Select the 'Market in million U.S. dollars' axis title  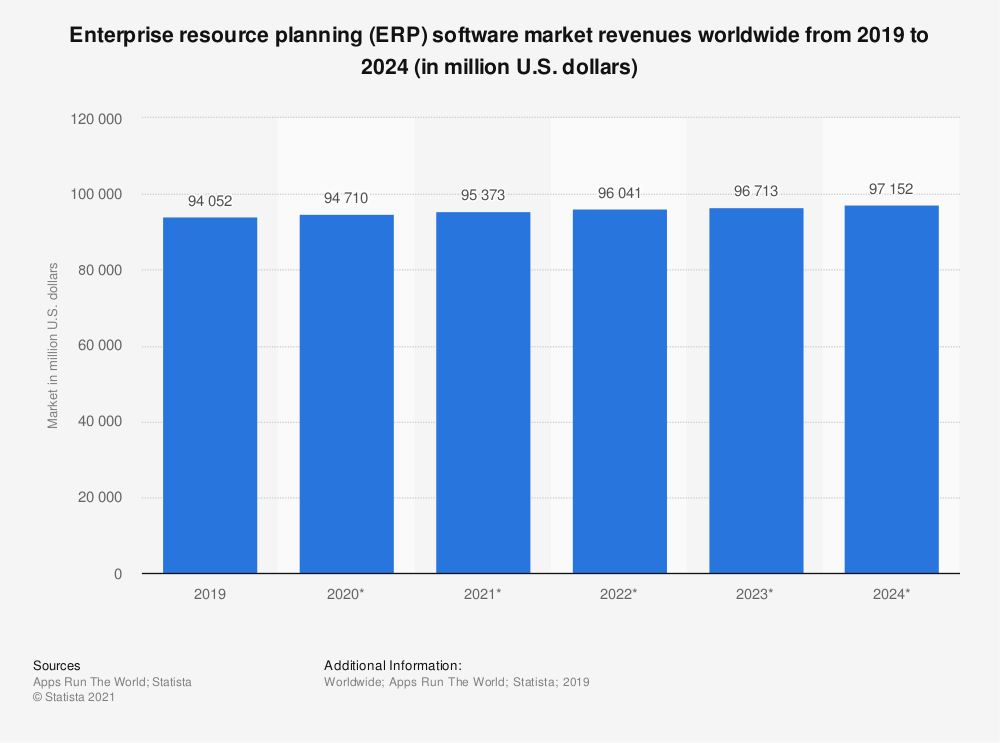point(53,345)
